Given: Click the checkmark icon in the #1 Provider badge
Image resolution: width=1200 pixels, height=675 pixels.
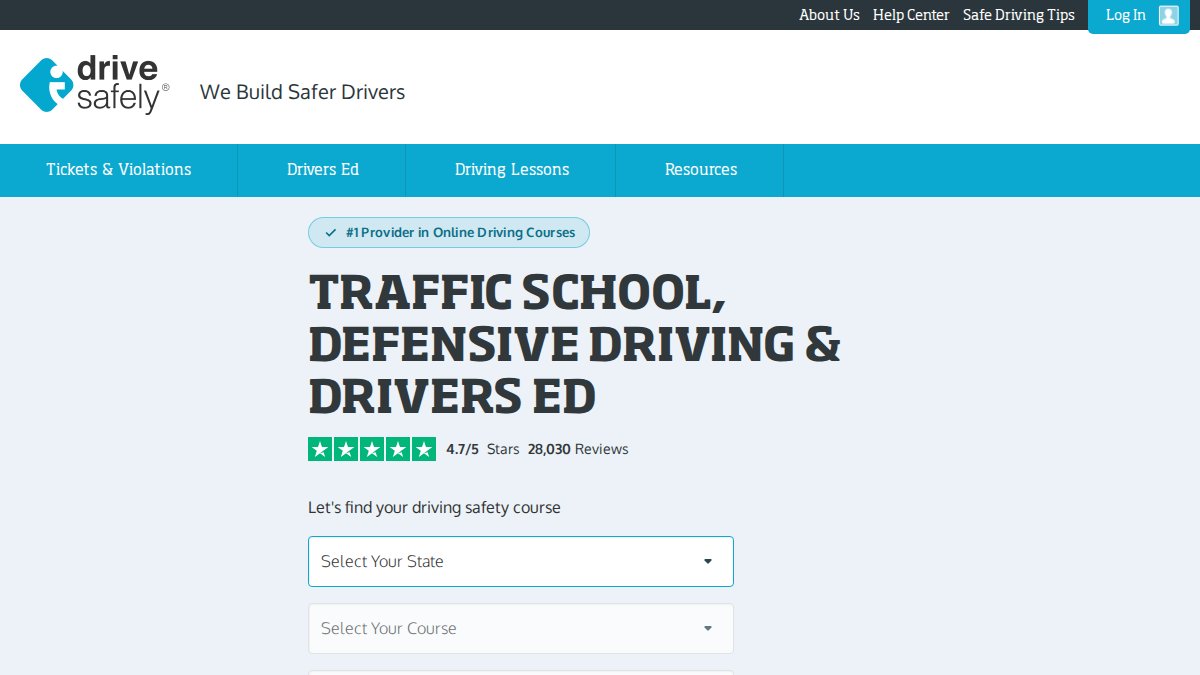Looking at the screenshot, I should (x=331, y=233).
